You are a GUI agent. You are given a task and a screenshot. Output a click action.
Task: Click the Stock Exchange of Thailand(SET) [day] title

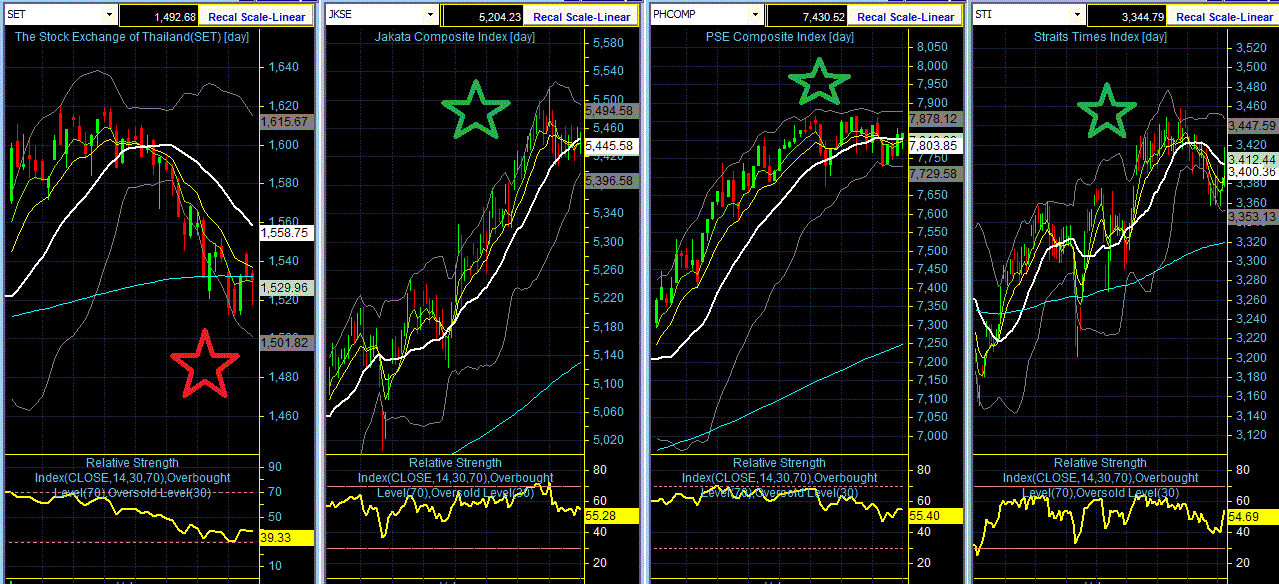tap(131, 37)
